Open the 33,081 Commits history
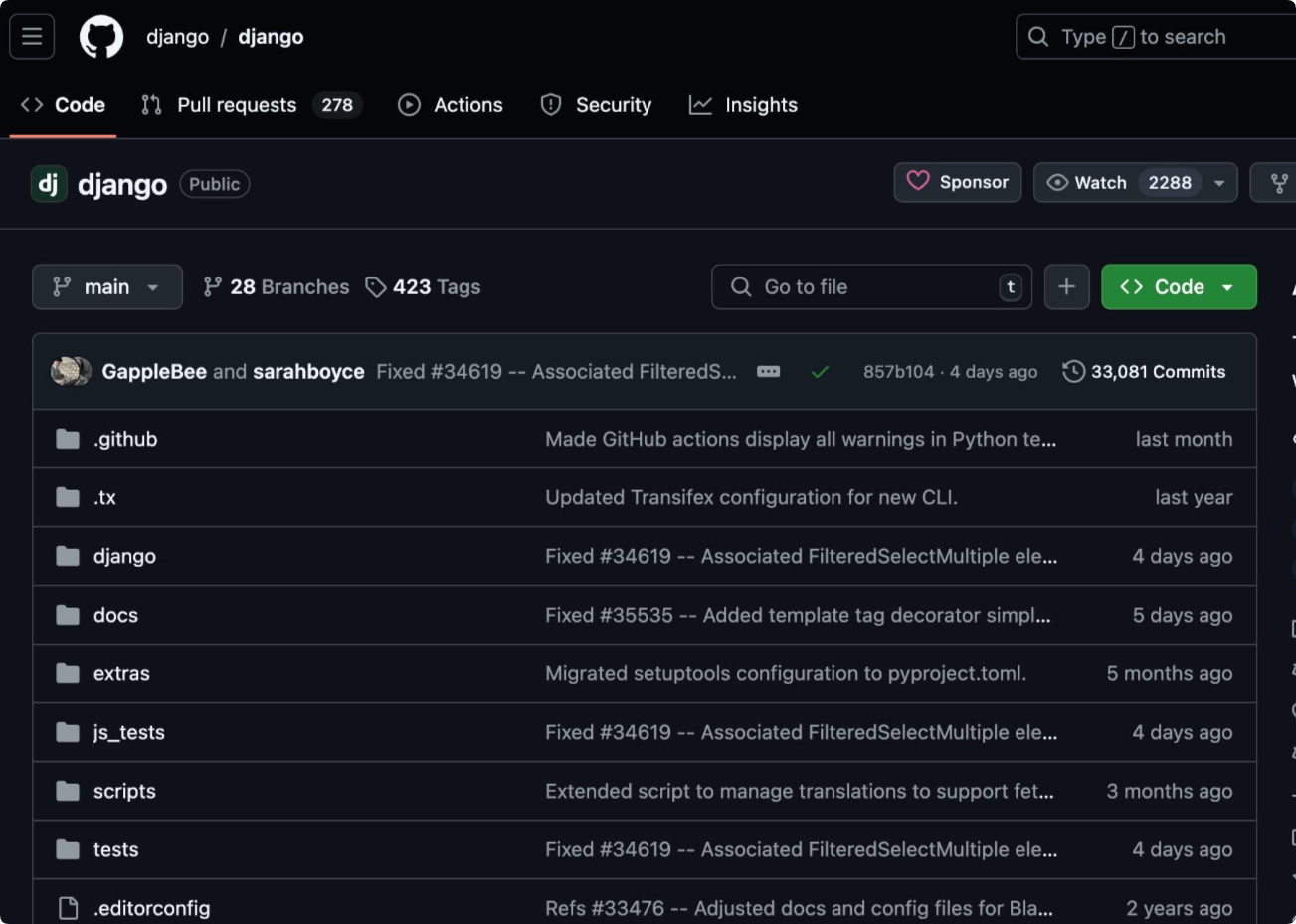1296x924 pixels. (1144, 371)
